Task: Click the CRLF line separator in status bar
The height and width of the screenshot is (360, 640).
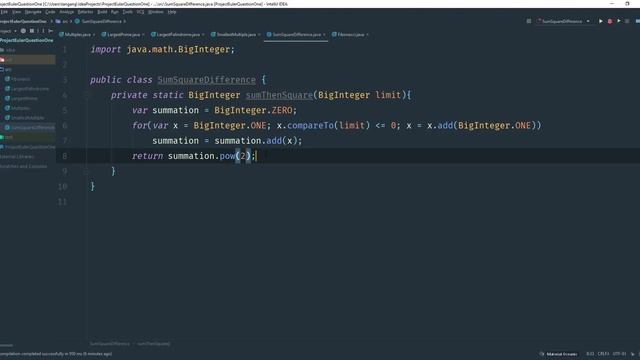Action: (604, 354)
